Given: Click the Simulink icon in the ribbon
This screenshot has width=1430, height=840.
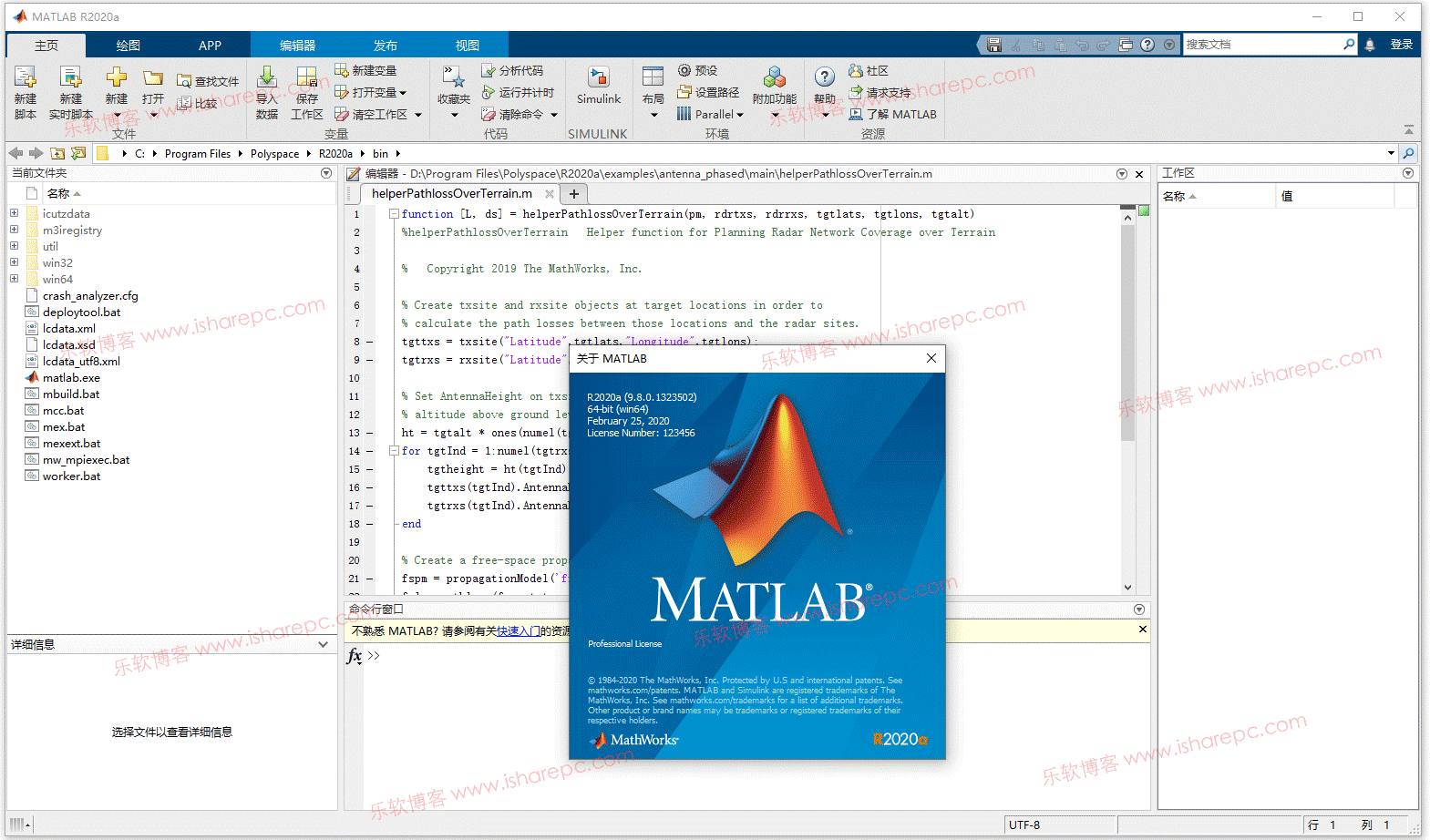Looking at the screenshot, I should coord(598,79).
